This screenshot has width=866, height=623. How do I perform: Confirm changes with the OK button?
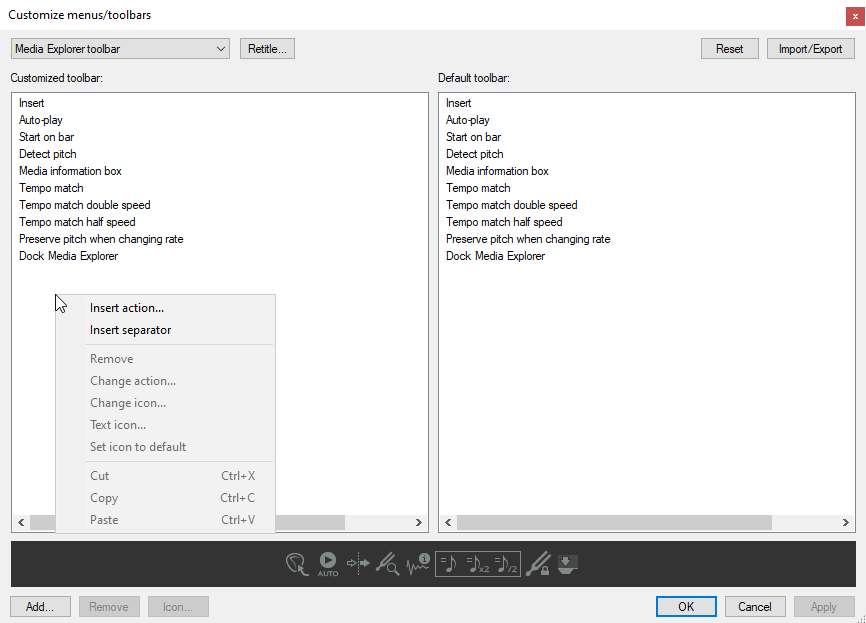[686, 606]
